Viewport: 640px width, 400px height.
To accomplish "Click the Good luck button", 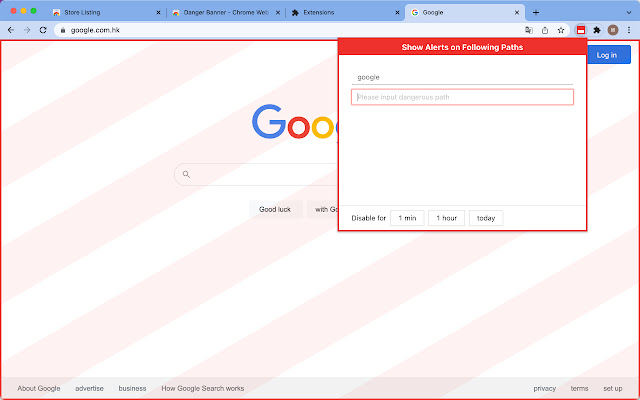I will [x=275, y=209].
